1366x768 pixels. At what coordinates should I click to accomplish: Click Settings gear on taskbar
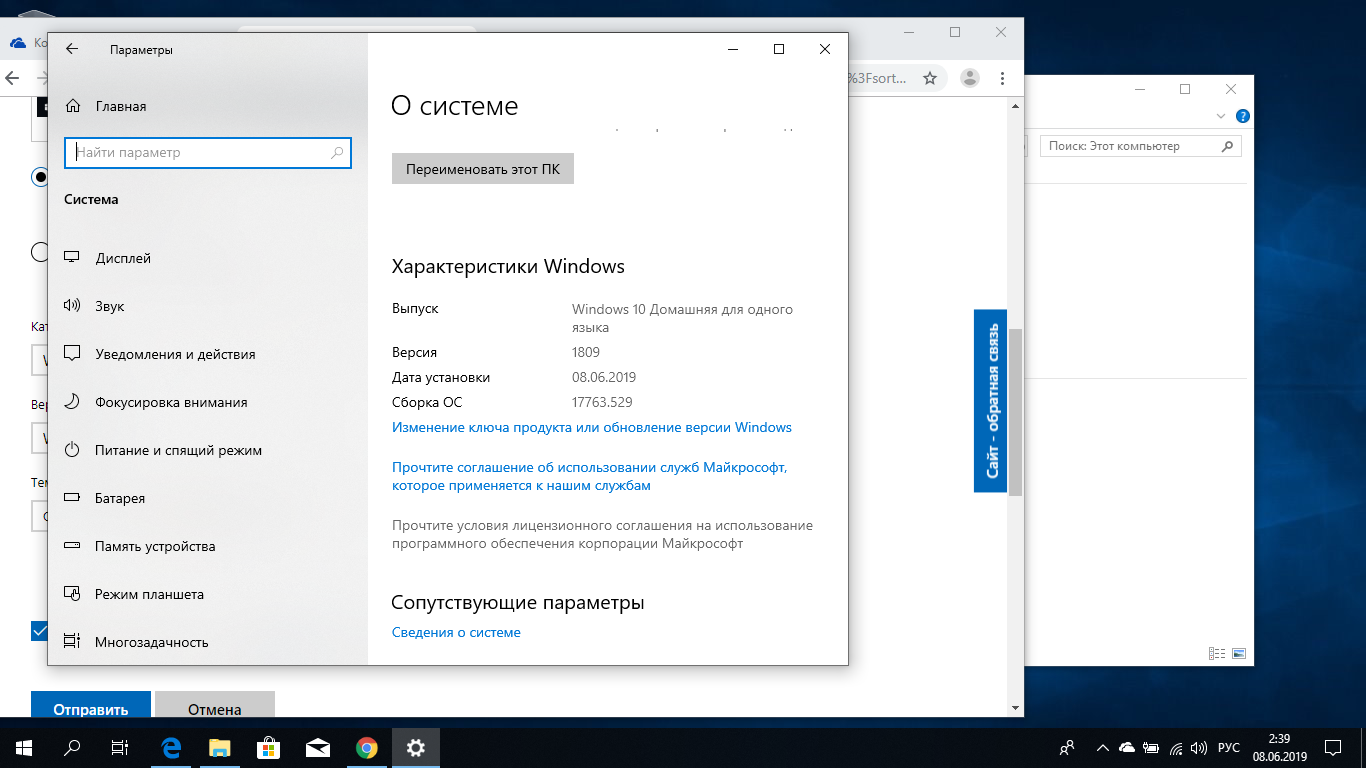point(416,747)
